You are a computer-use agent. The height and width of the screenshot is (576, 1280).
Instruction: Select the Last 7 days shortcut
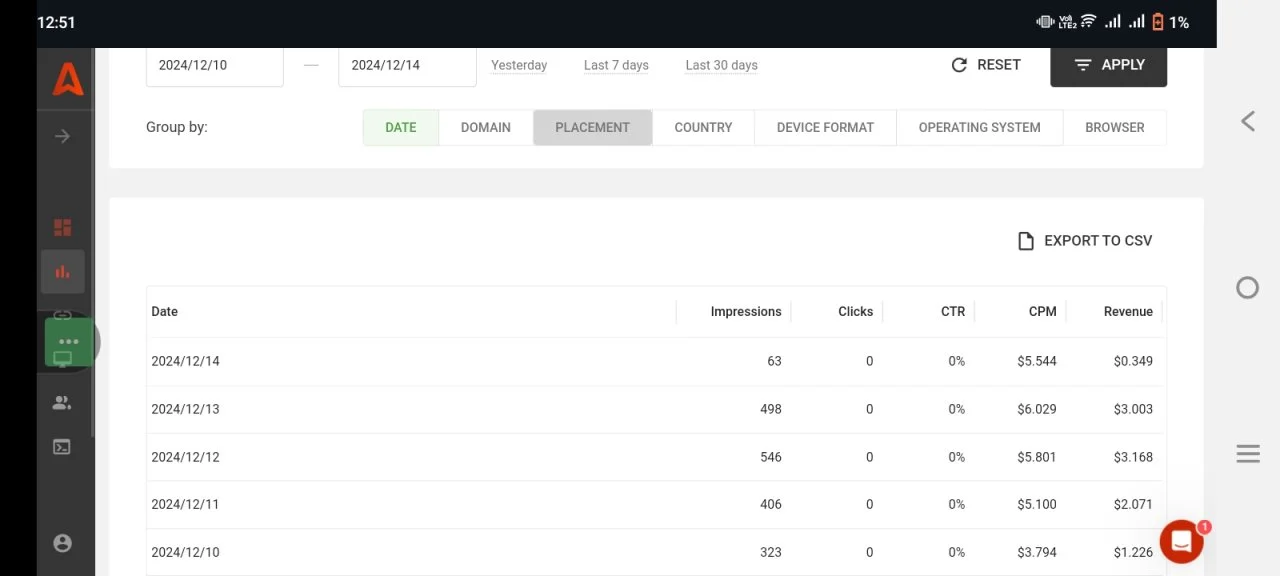616,65
